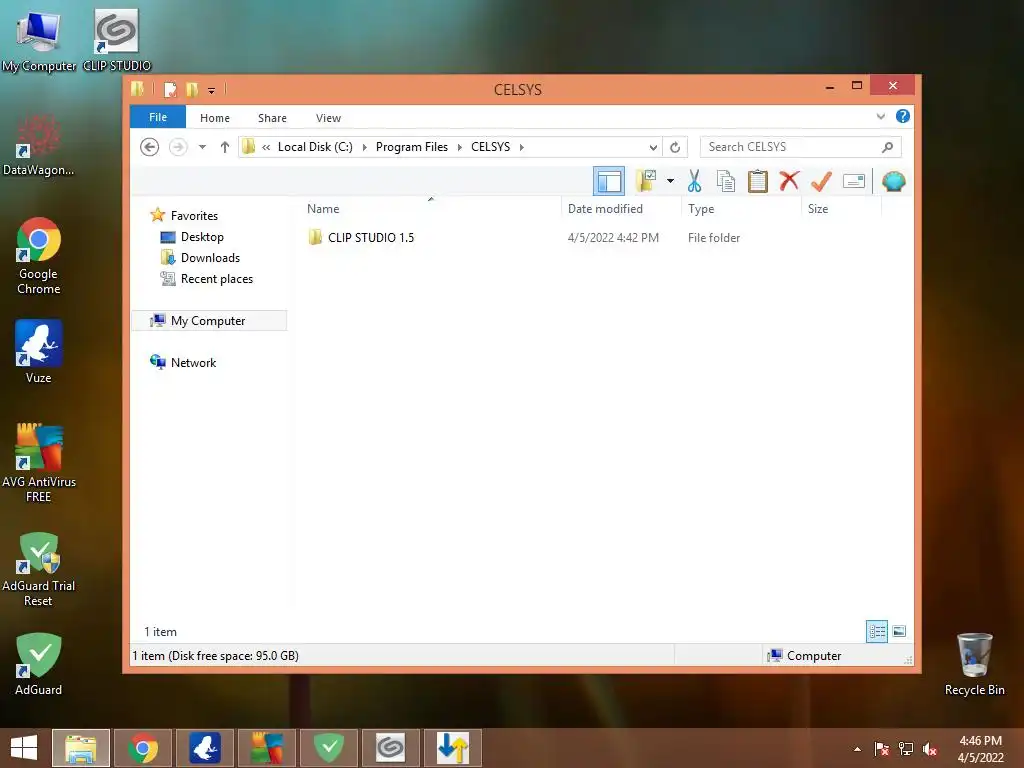Open dropdown arrow next to folder options icon

point(670,181)
